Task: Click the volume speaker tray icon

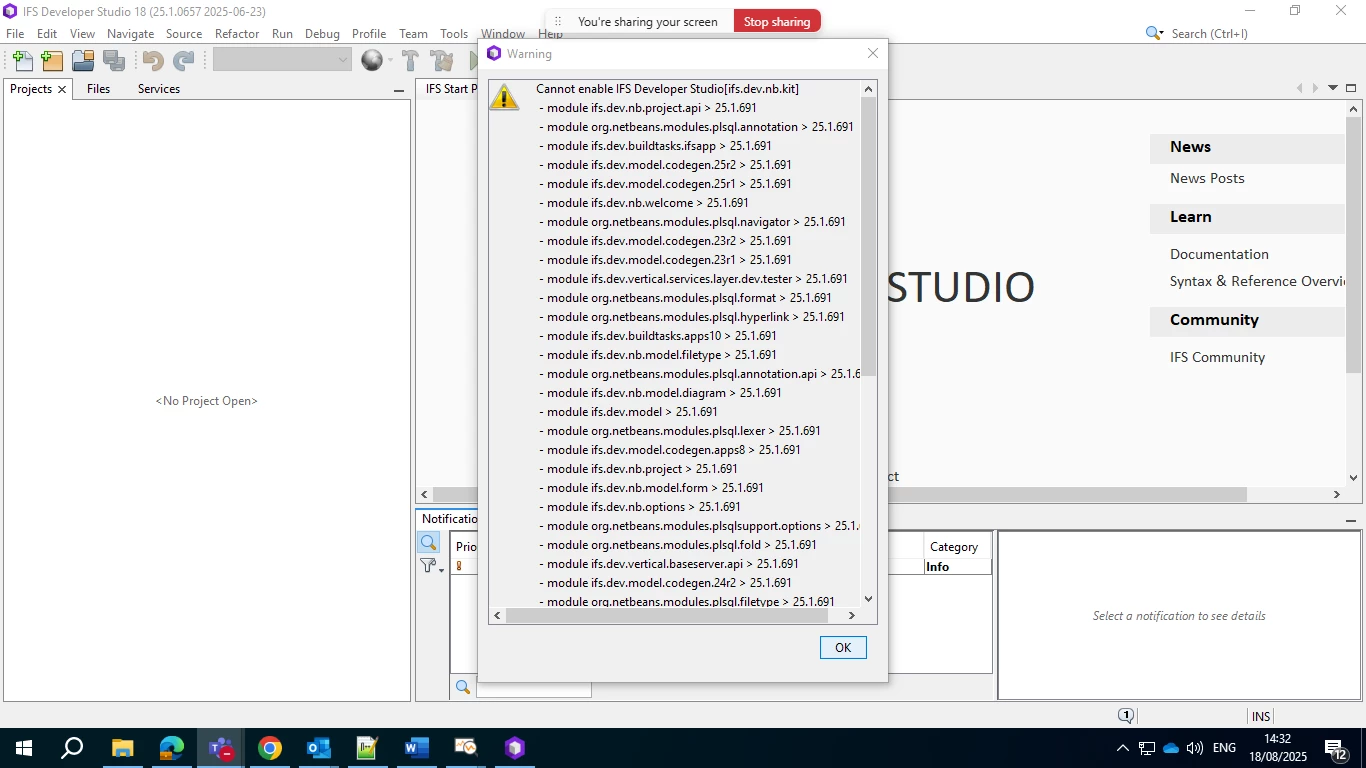Action: 1195,748
